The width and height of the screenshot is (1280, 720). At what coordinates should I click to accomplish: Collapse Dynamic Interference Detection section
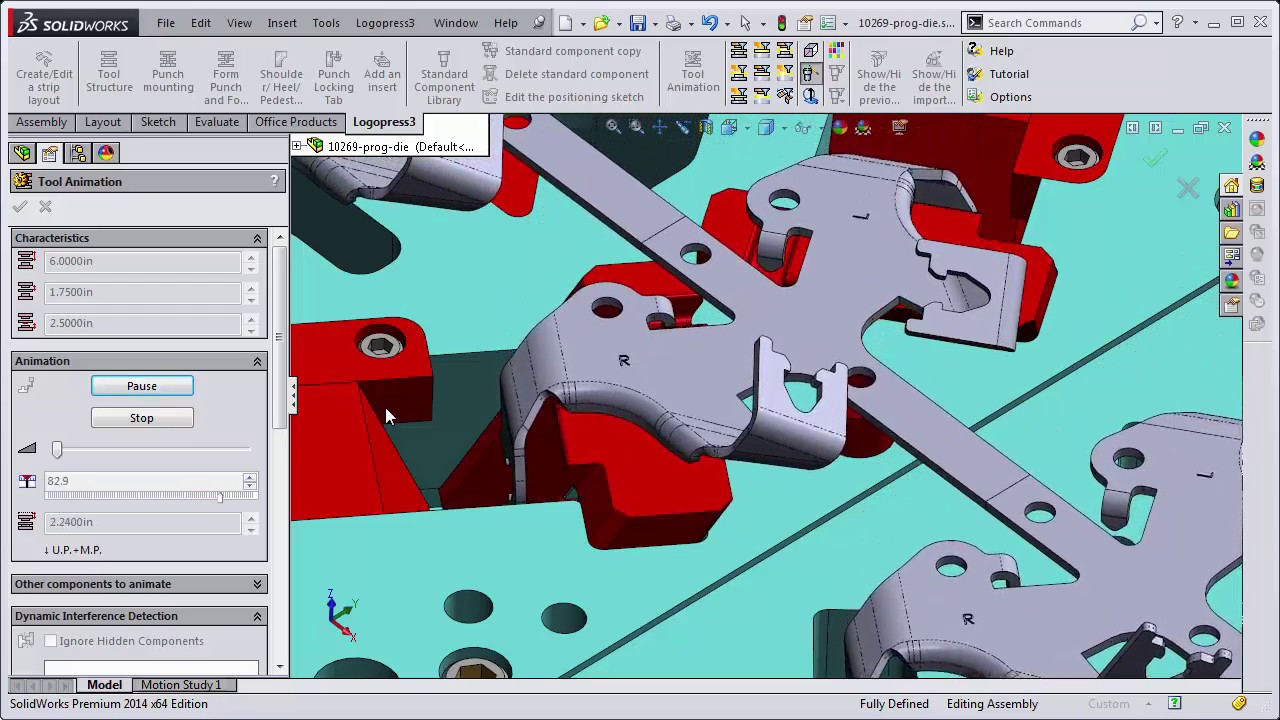click(x=257, y=616)
